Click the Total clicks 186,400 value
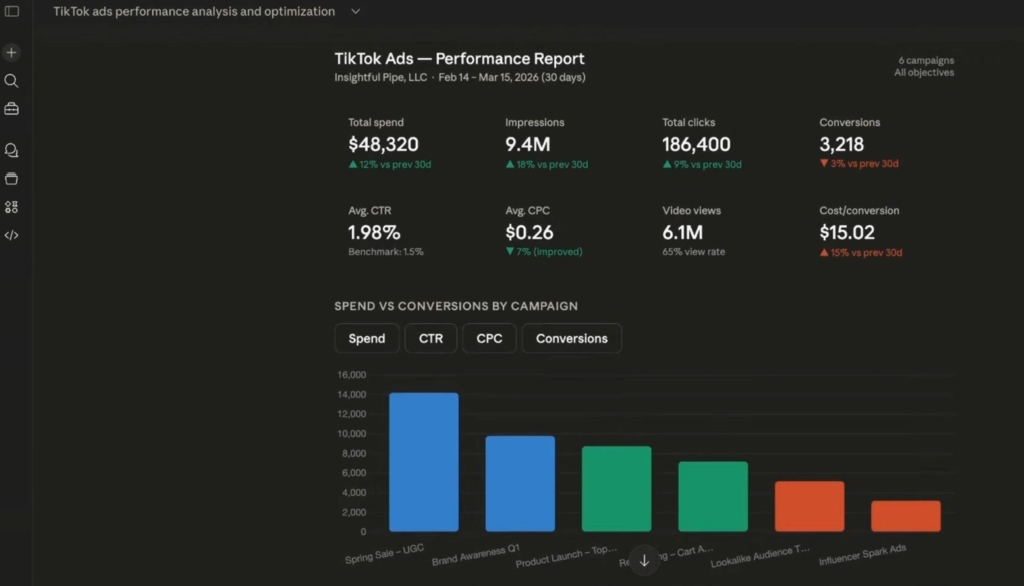The image size is (1024, 586). (x=696, y=144)
